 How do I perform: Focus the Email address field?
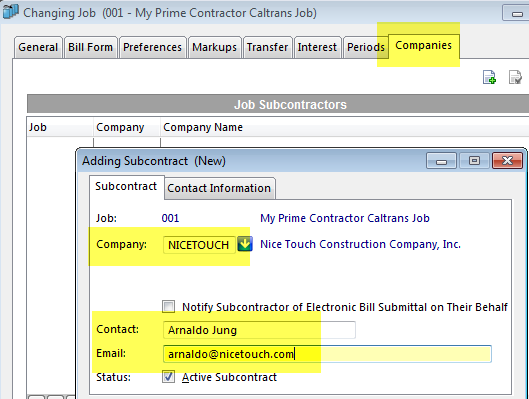(x=327, y=354)
